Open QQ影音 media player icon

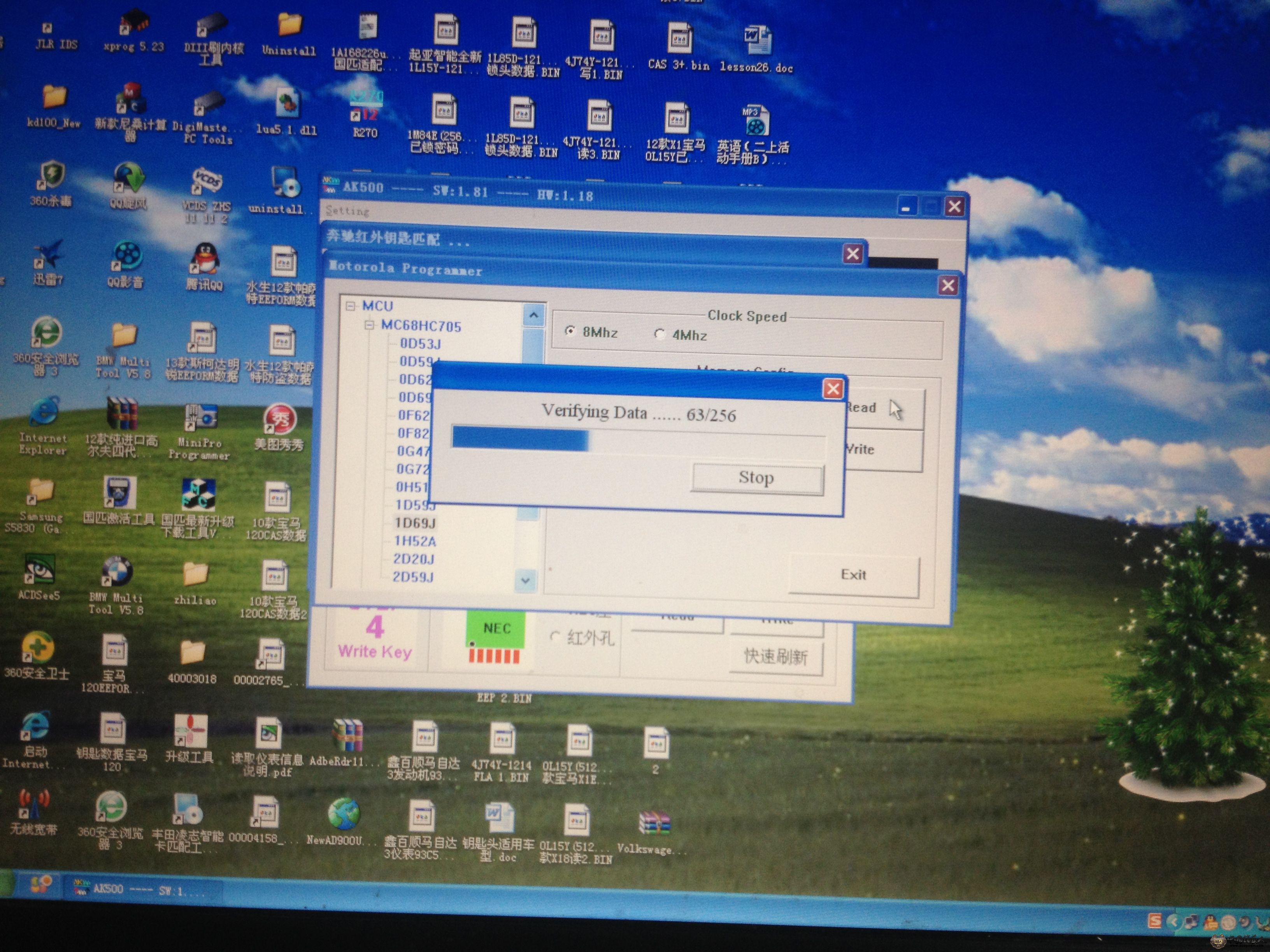click(x=126, y=265)
